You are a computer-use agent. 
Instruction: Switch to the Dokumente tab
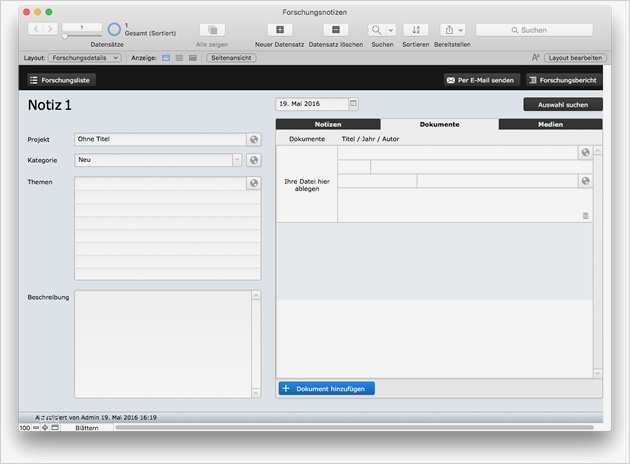(439, 125)
